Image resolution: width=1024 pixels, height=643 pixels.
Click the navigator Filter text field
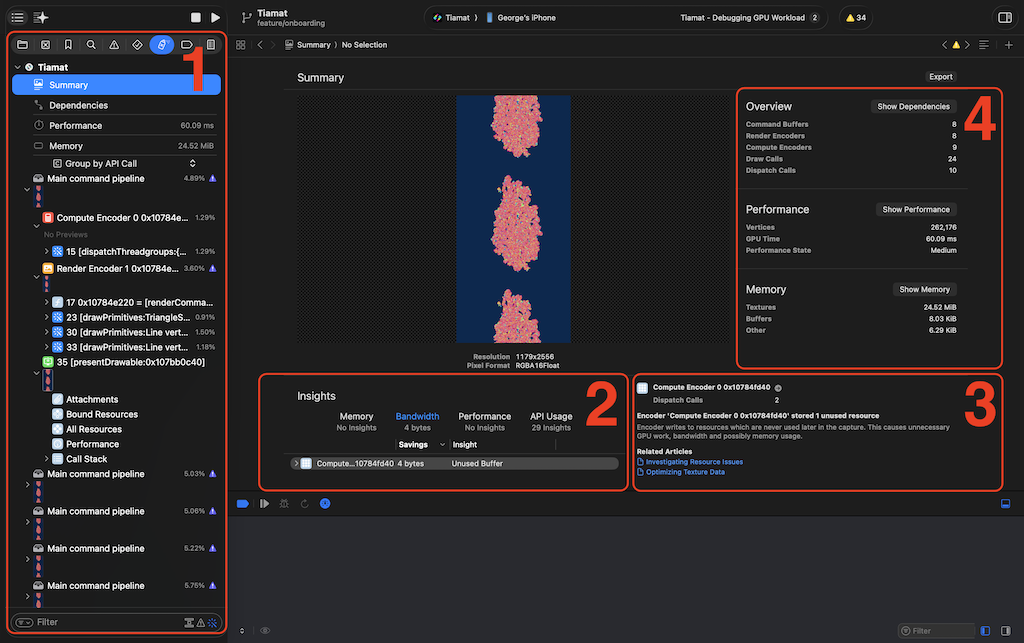tap(100, 622)
